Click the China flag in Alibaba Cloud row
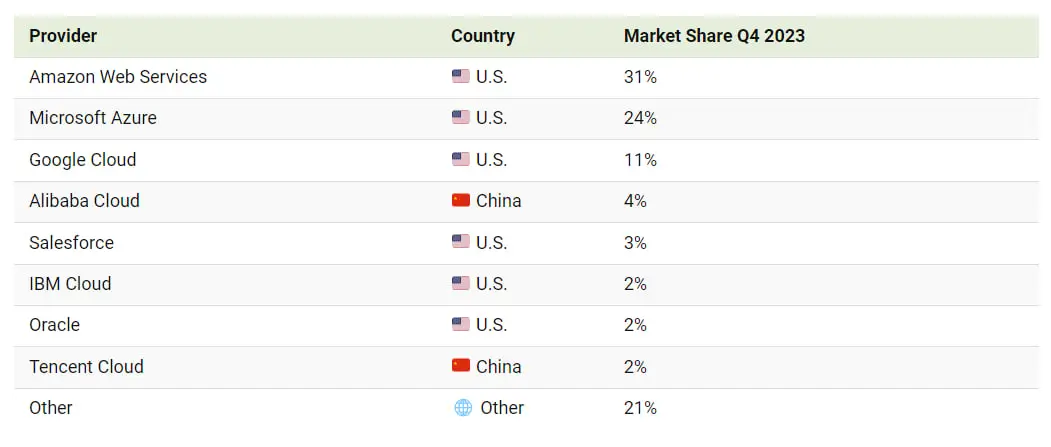The width and height of the screenshot is (1051, 447). (x=460, y=200)
